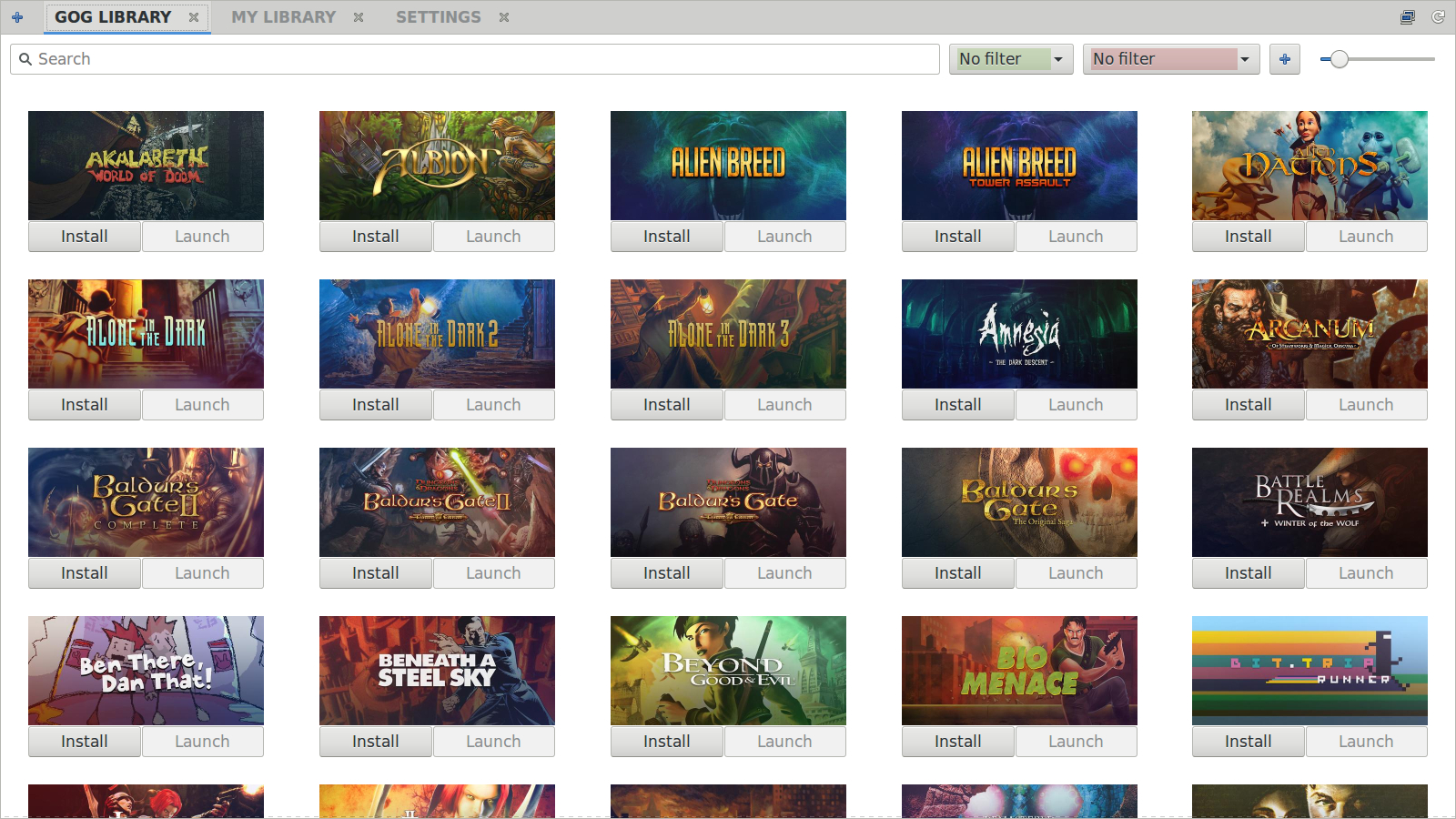Click the windows icon at top right
Screen dimensions: 1456x819
pyautogui.click(x=1408, y=17)
